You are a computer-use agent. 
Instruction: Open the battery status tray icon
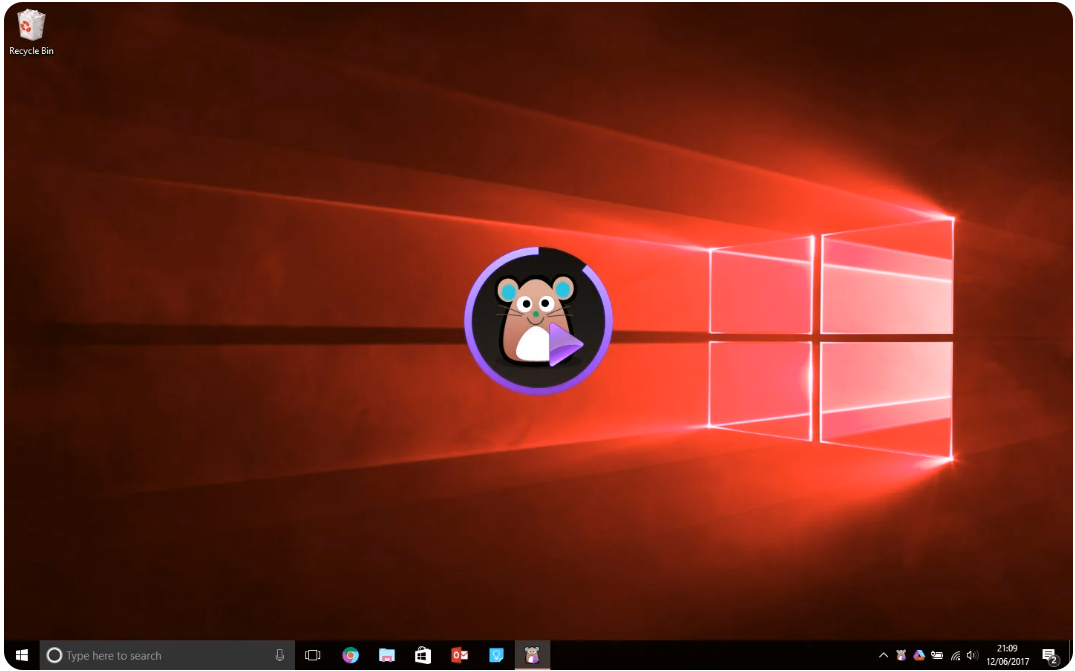(937, 655)
